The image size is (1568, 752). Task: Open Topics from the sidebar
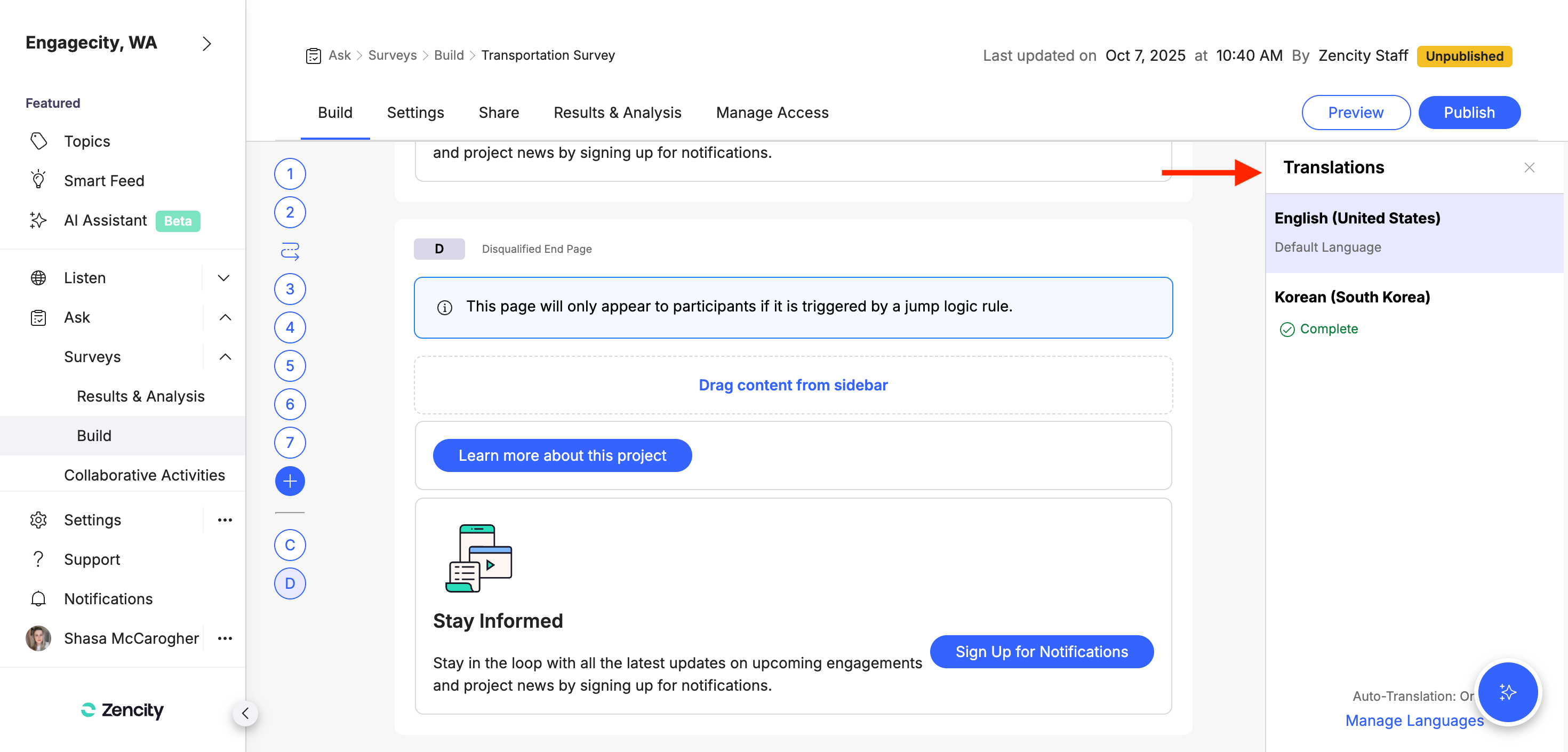(87, 141)
